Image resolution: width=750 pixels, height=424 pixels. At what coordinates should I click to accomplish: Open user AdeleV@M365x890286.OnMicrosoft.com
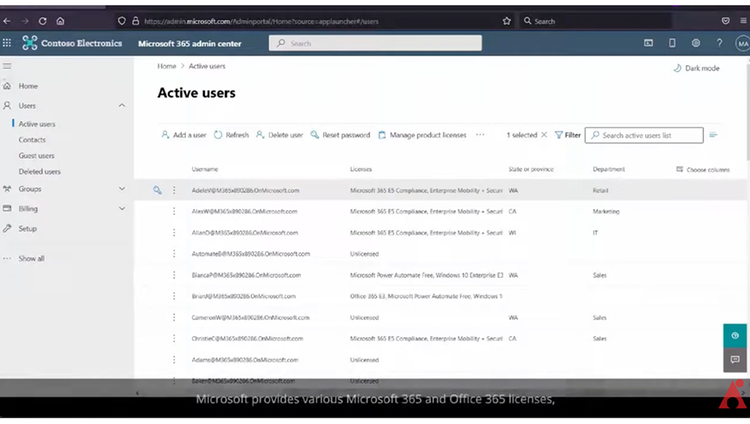pyautogui.click(x=245, y=190)
